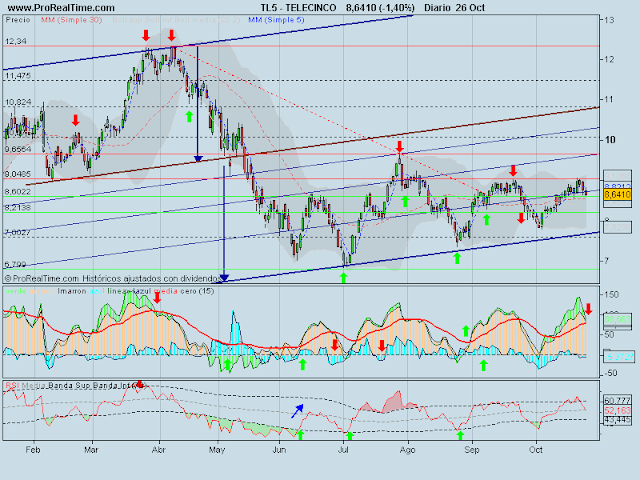
Task: Click the 9,6554 level label
Action: [18, 149]
